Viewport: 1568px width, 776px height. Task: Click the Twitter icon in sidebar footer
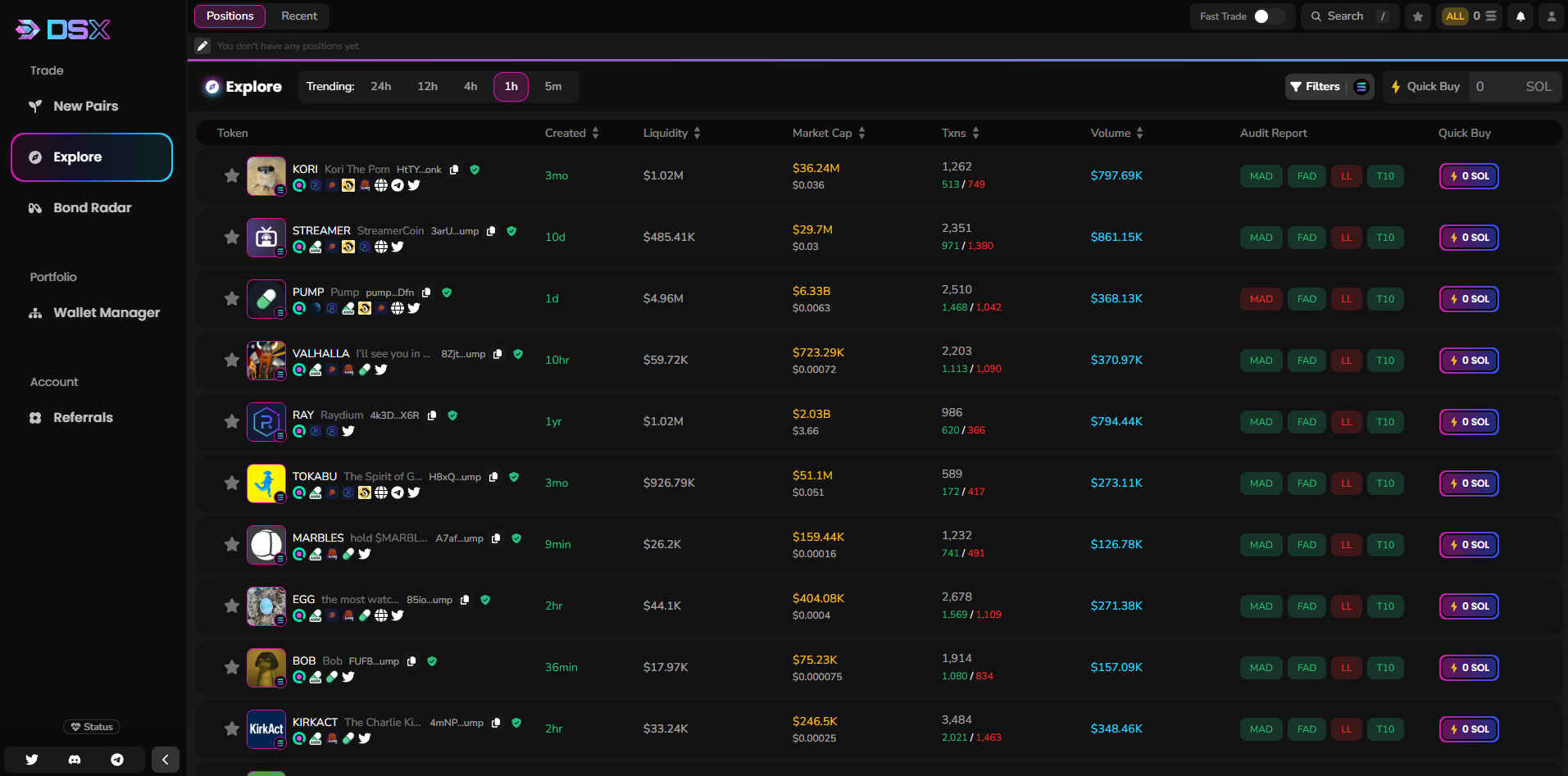[x=32, y=760]
